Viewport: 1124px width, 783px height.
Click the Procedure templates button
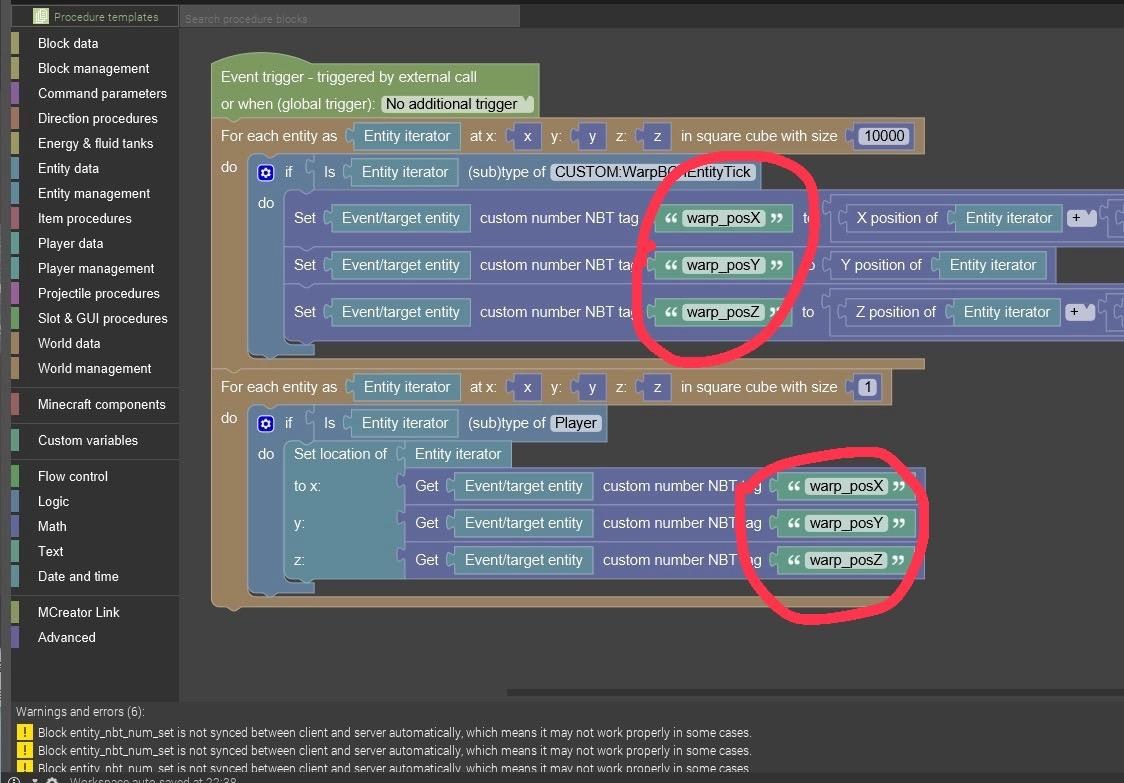pyautogui.click(x=105, y=17)
